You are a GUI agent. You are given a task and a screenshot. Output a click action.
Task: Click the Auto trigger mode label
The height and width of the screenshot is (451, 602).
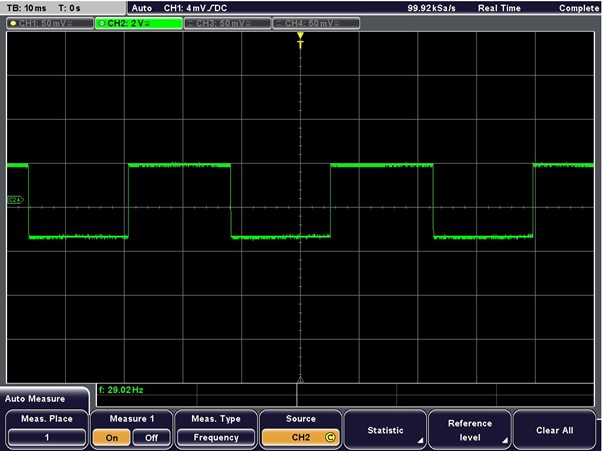tap(142, 8)
